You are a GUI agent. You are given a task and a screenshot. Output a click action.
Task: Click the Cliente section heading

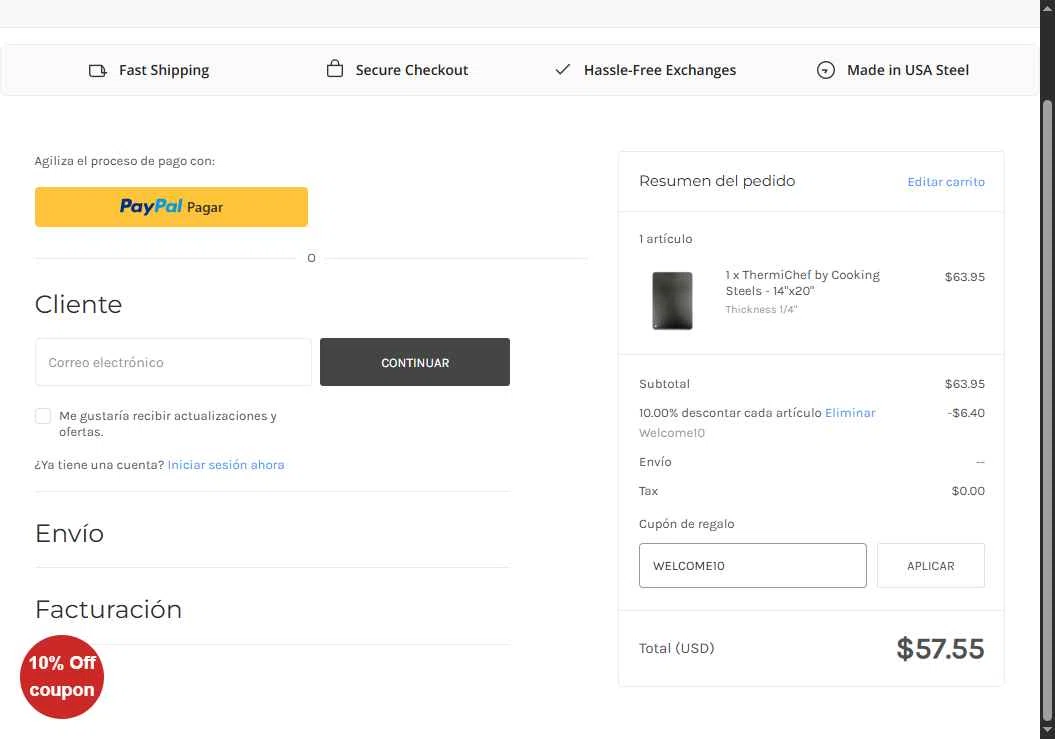[x=78, y=304]
